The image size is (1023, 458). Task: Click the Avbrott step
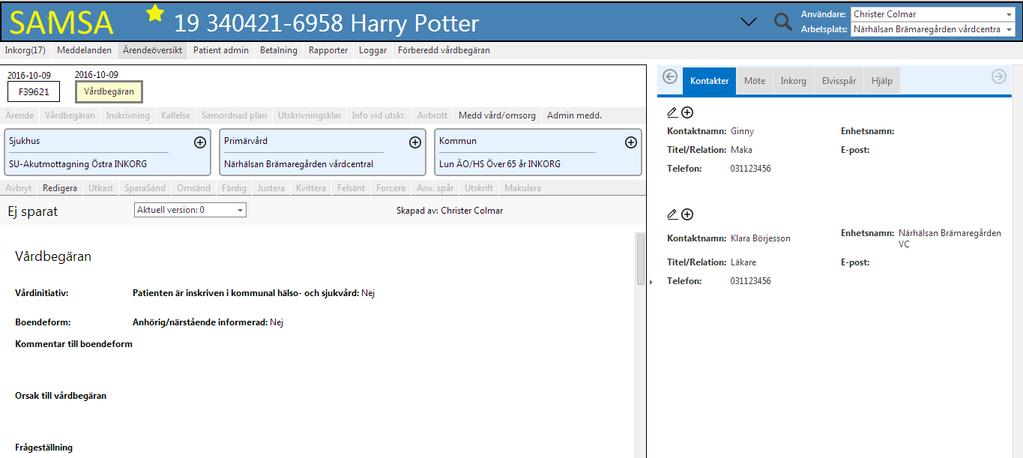coord(433,115)
